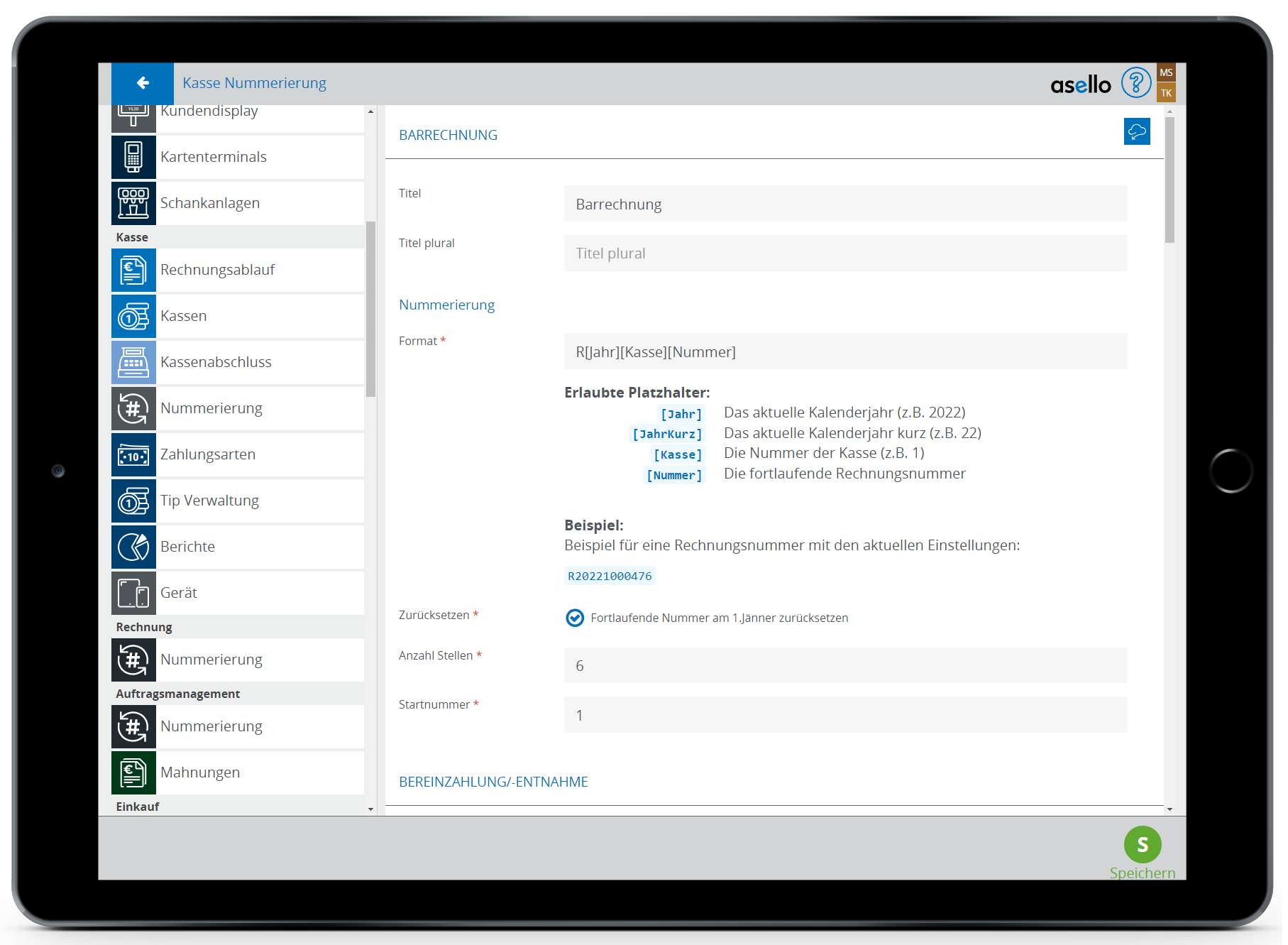This screenshot has width=1288, height=945.
Task: Select the Schankanlagen icon
Action: (133, 203)
